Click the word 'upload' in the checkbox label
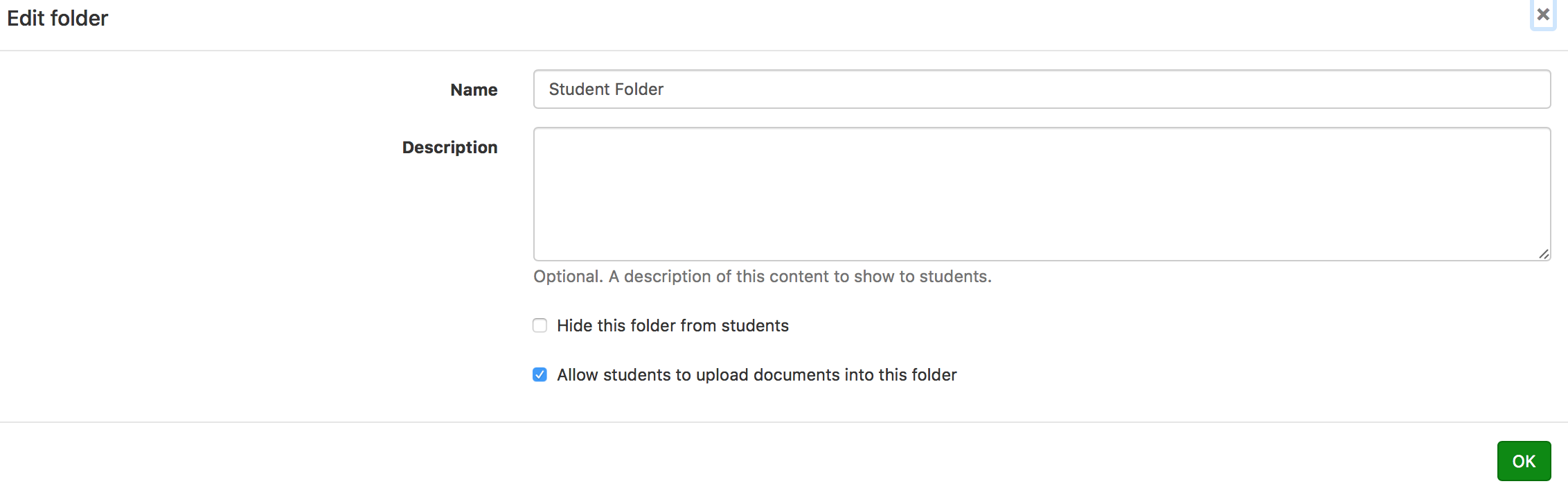The width and height of the screenshot is (1568, 495). click(722, 375)
